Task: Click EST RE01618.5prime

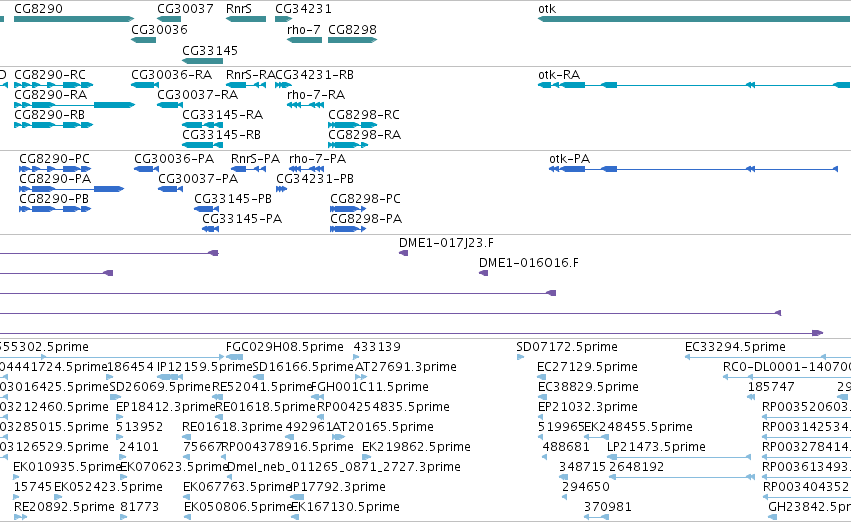Action: pos(265,407)
